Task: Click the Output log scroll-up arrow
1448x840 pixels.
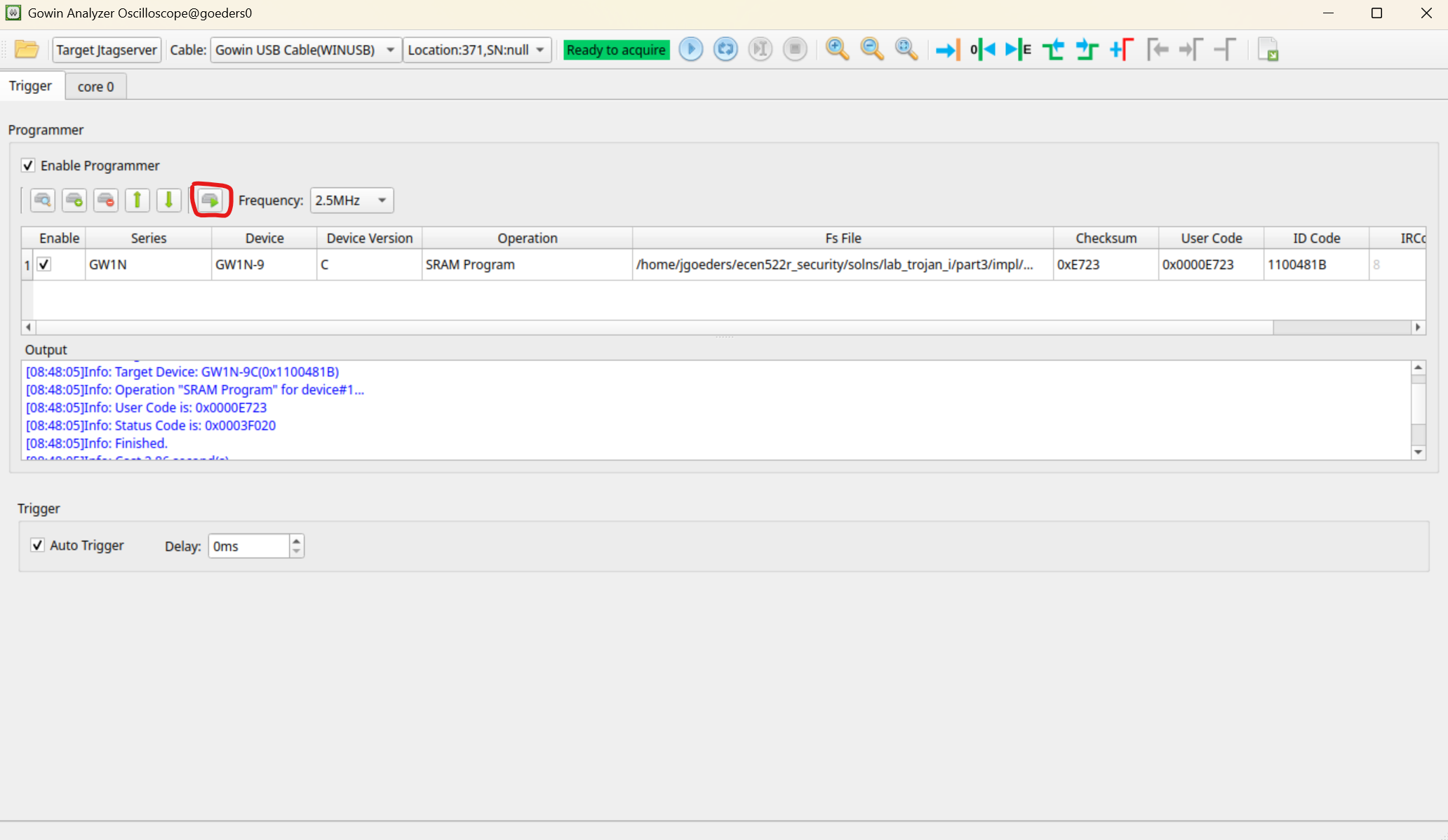Action: click(x=1419, y=368)
